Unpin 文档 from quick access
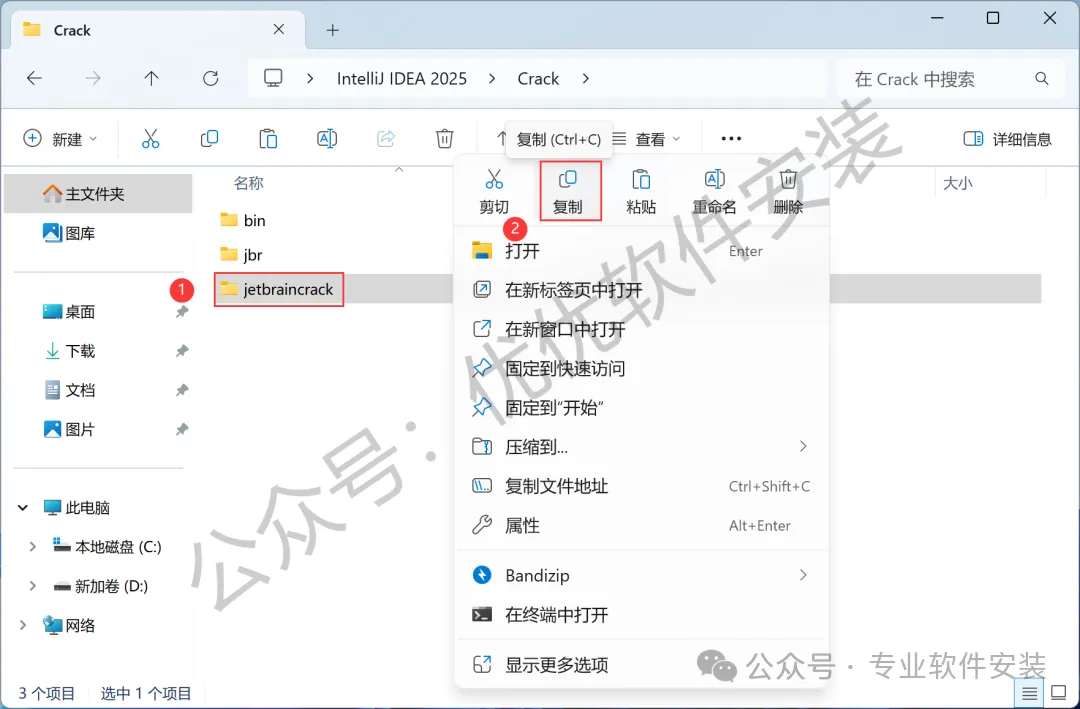1080x709 pixels. tap(182, 390)
